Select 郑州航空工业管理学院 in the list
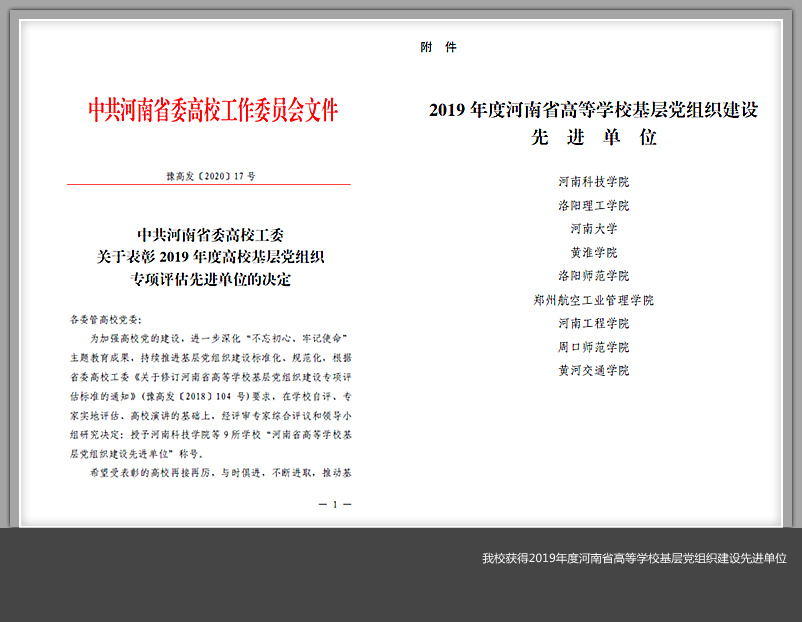The height and width of the screenshot is (622, 802). 593,299
